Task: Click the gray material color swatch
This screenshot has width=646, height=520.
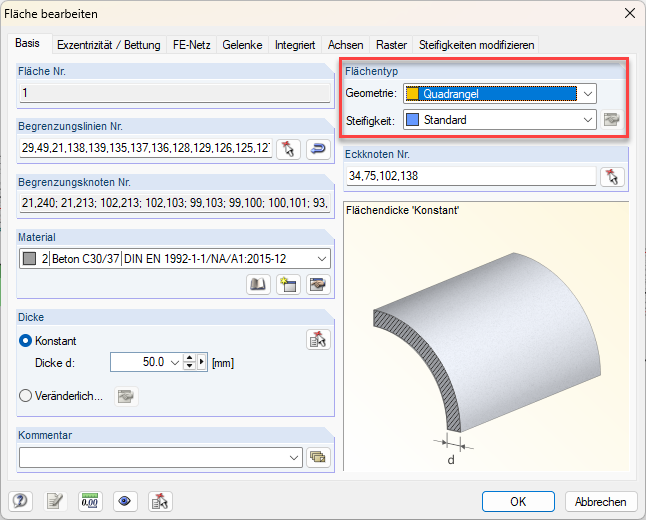Action: pos(30,259)
